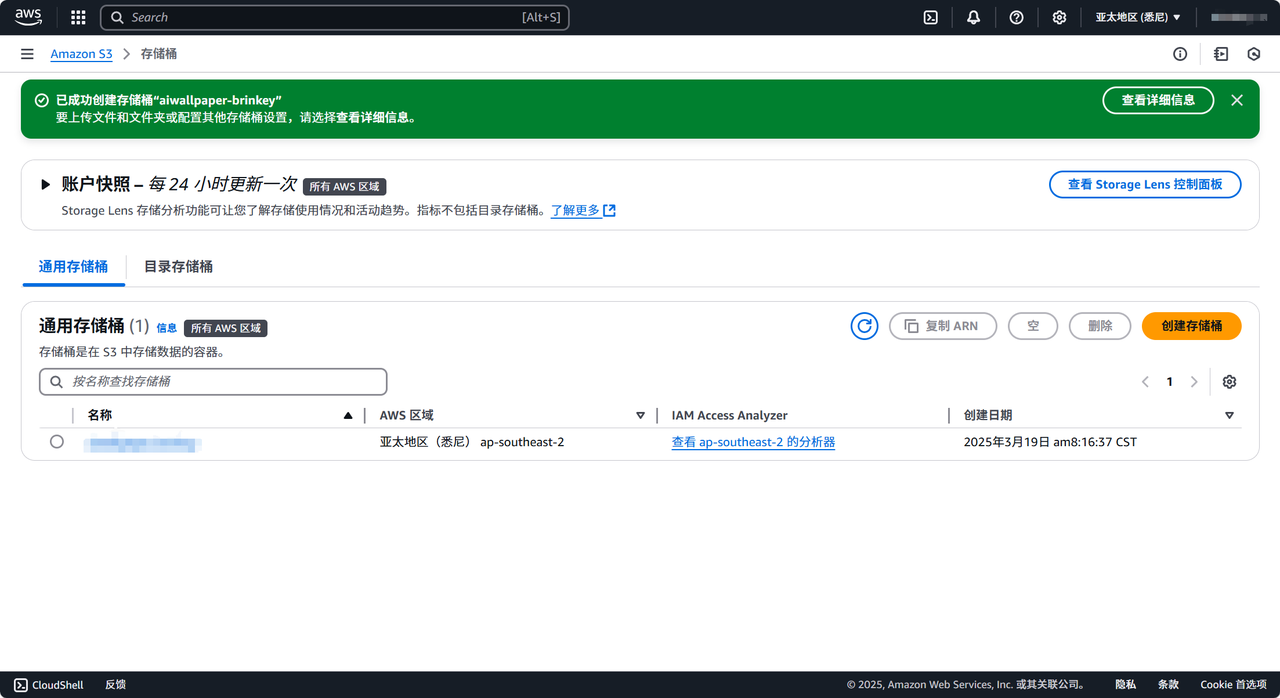Open the AWS home logo

[x=28, y=17]
